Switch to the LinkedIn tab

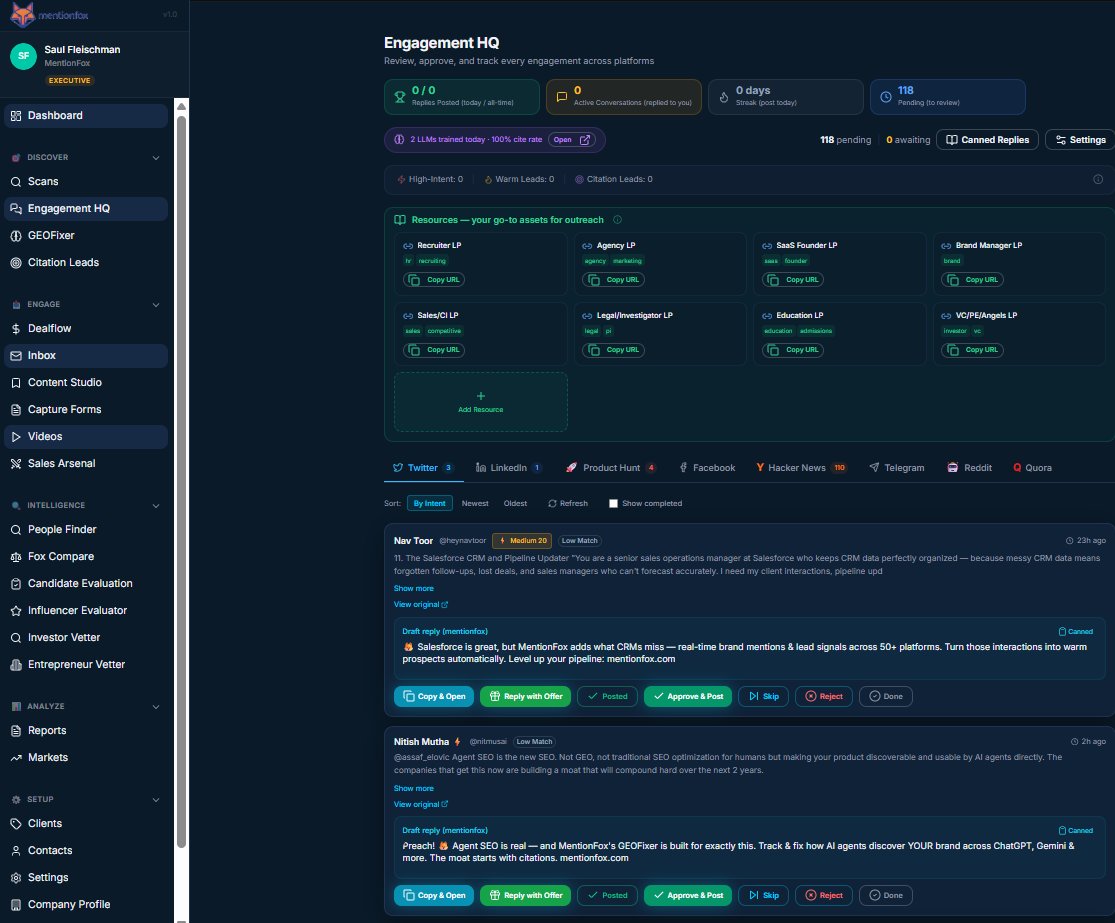[508, 468]
